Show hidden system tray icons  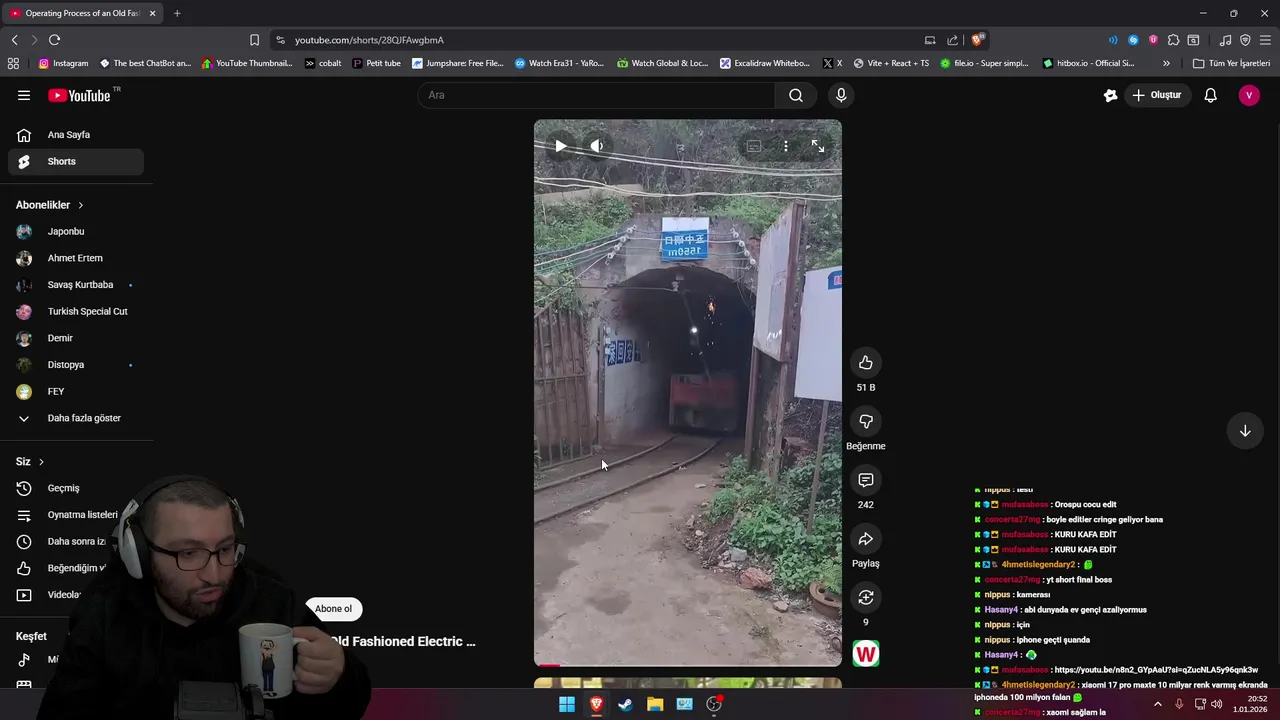pyautogui.click(x=1158, y=704)
